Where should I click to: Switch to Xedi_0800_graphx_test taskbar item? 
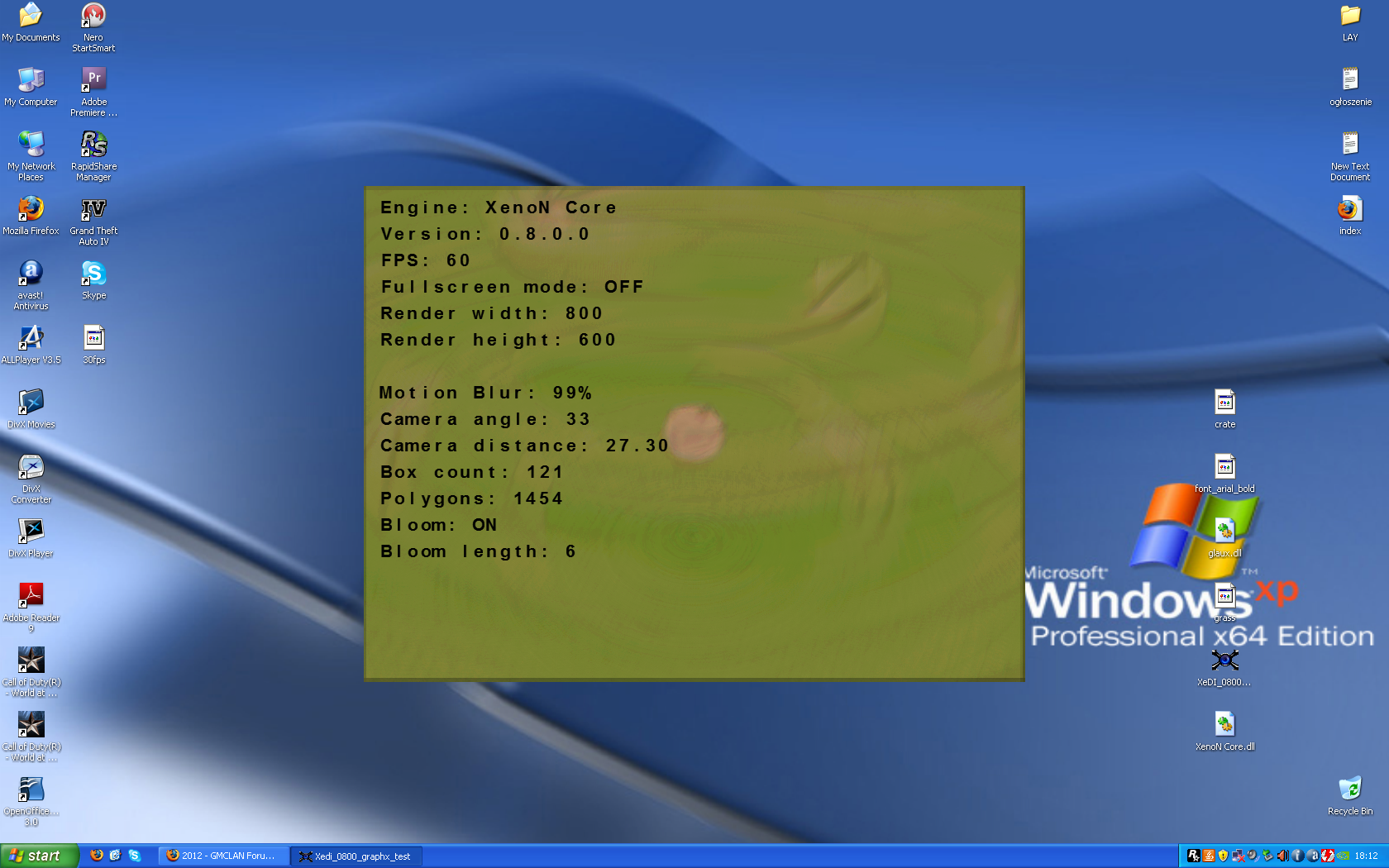[x=356, y=856]
